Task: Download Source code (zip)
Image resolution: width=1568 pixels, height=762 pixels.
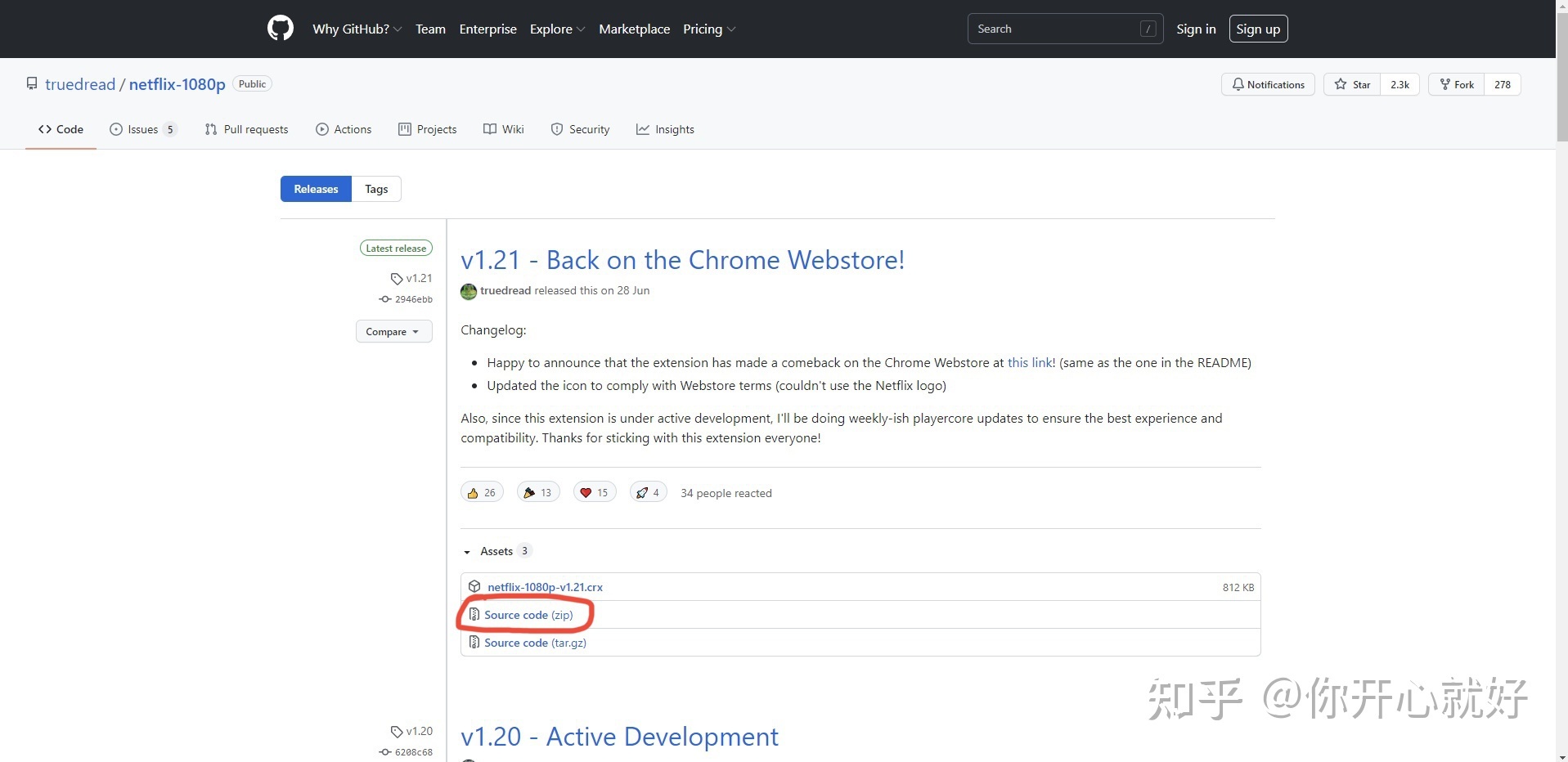Action: pos(528,615)
